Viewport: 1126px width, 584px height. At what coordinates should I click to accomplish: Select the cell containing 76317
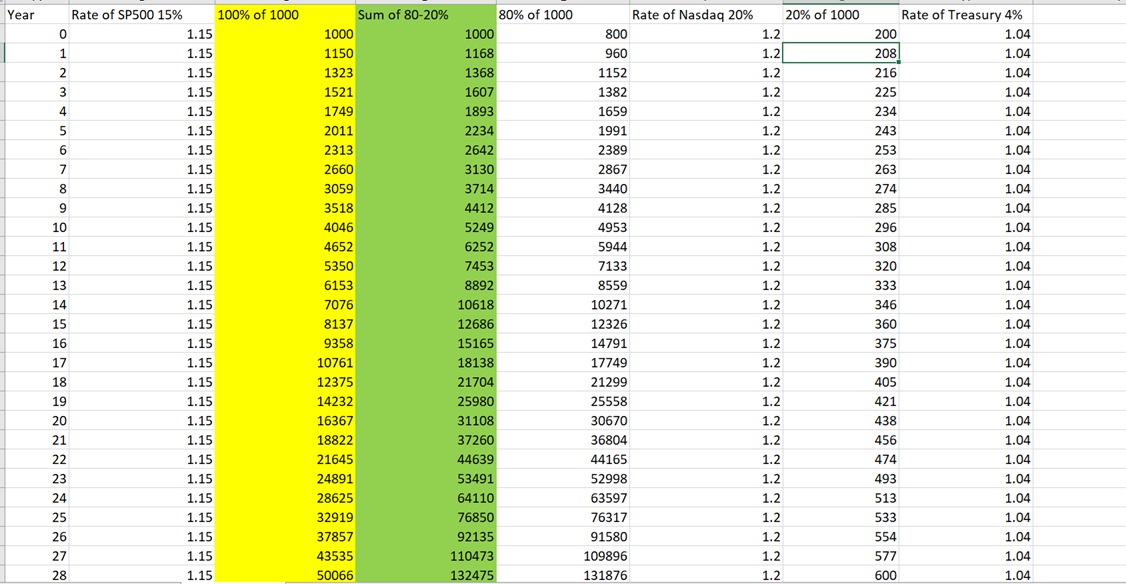tap(563, 516)
